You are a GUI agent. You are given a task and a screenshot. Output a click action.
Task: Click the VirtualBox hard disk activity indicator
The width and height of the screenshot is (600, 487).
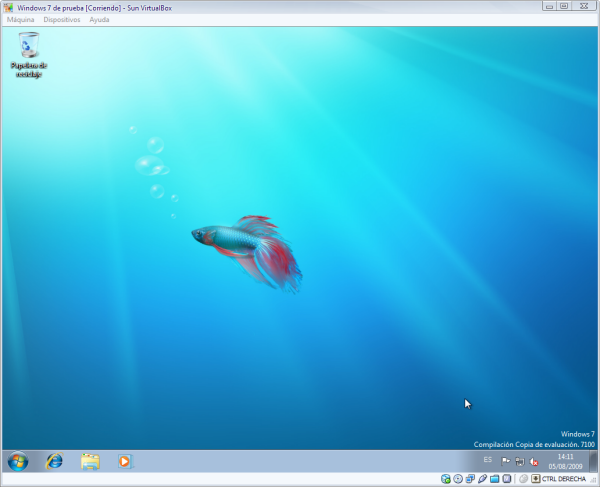pos(446,479)
